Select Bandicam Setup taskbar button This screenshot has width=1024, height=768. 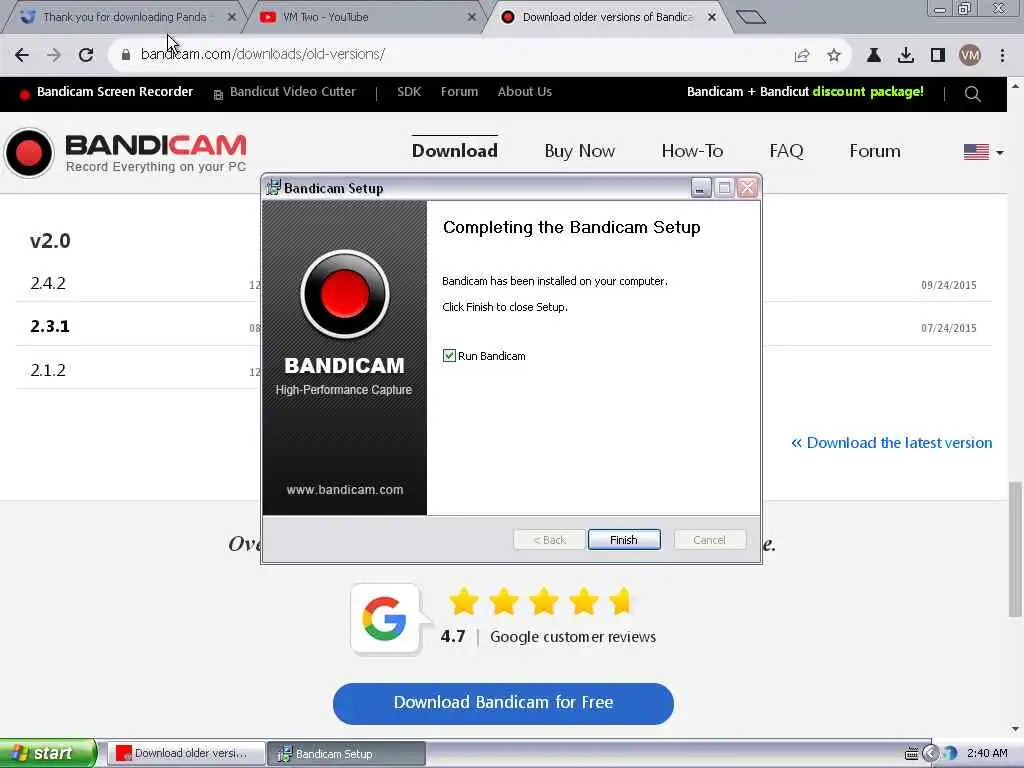(x=346, y=754)
